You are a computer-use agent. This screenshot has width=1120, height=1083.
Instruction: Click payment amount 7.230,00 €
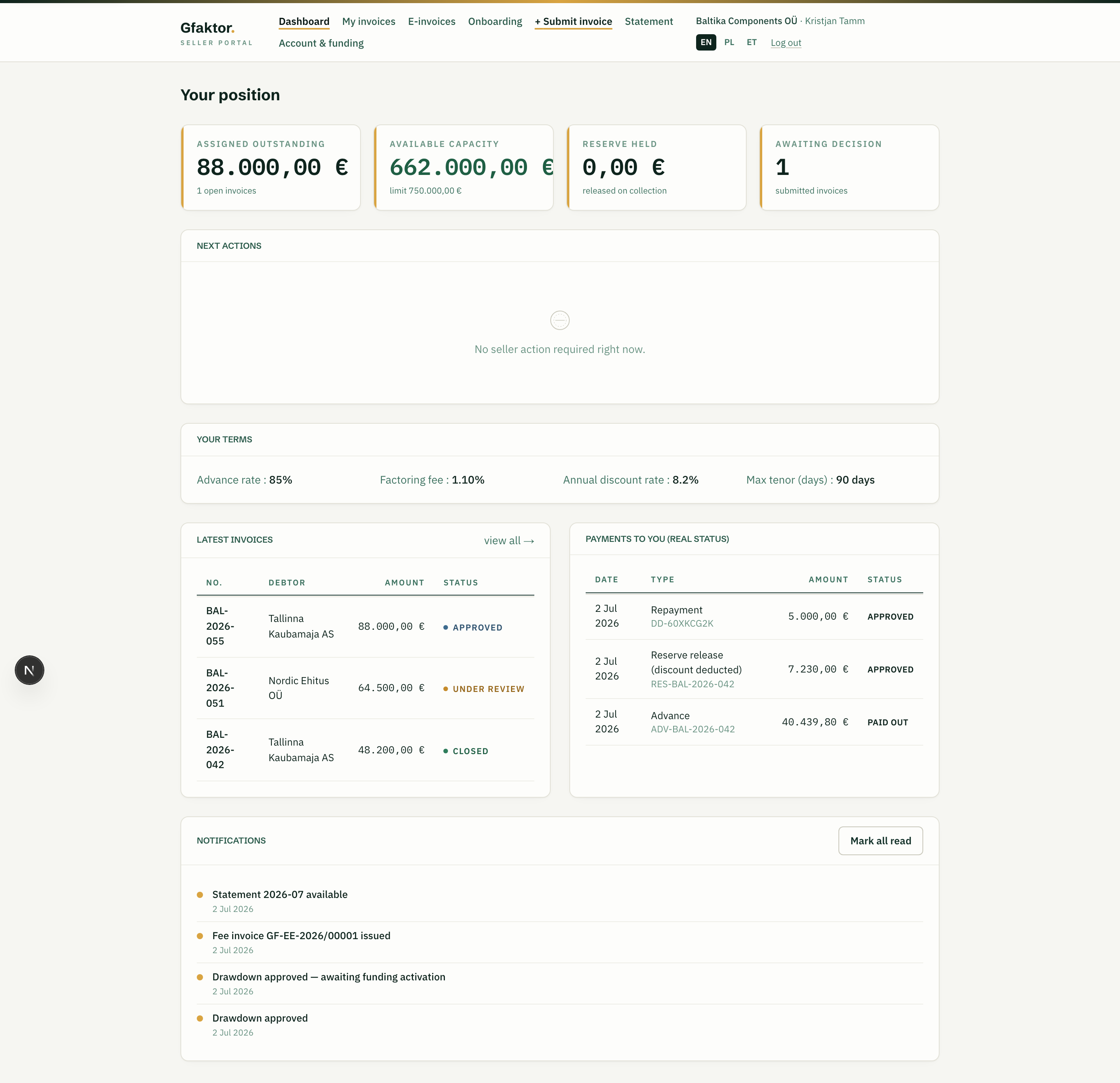coord(818,669)
